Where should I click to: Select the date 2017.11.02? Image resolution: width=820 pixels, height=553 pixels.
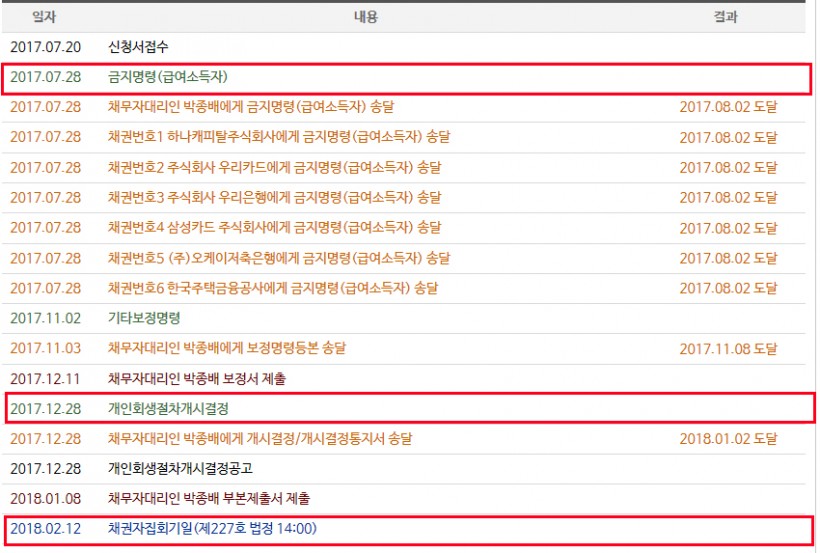pos(45,318)
